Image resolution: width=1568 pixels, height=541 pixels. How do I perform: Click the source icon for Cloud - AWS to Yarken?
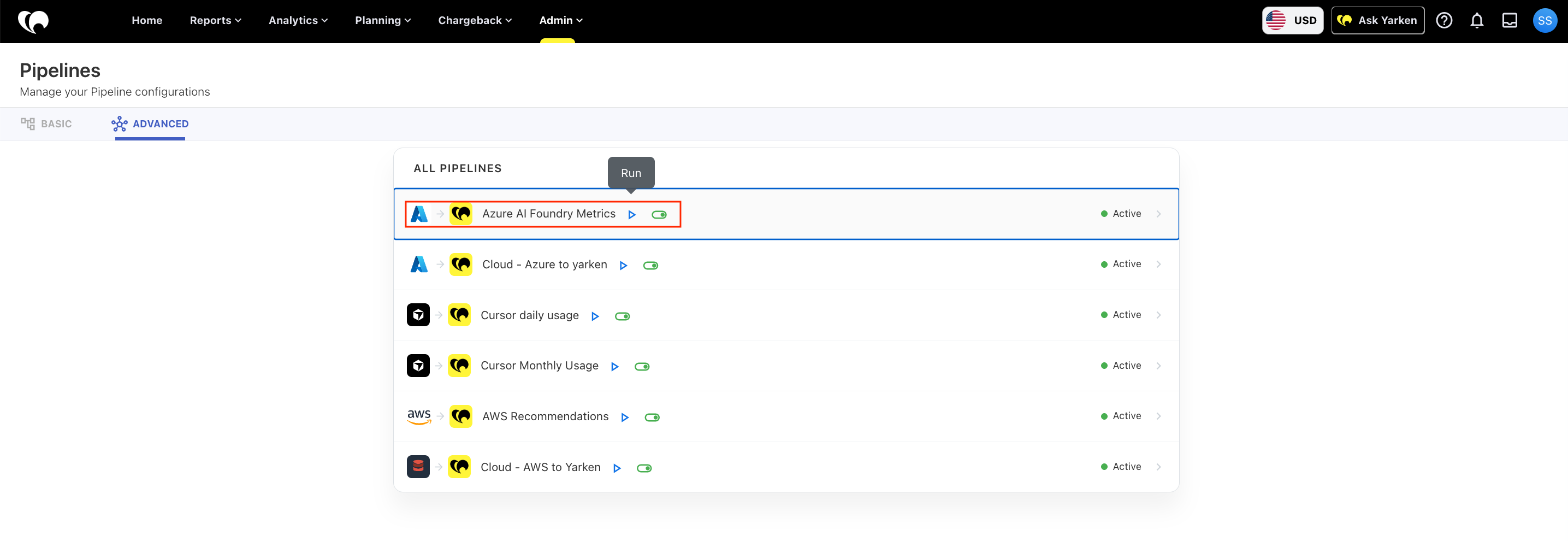coord(418,467)
